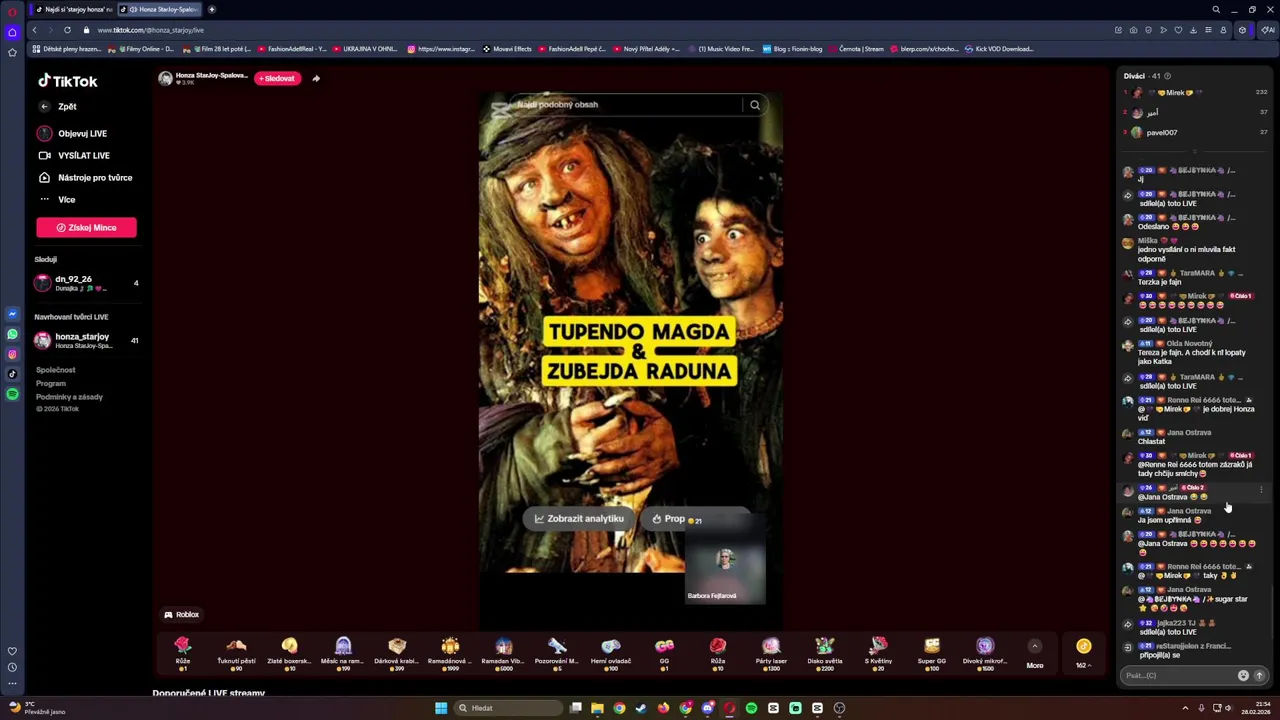The height and width of the screenshot is (720, 1280).
Task: Click the search magnifier on the video
Action: point(755,104)
